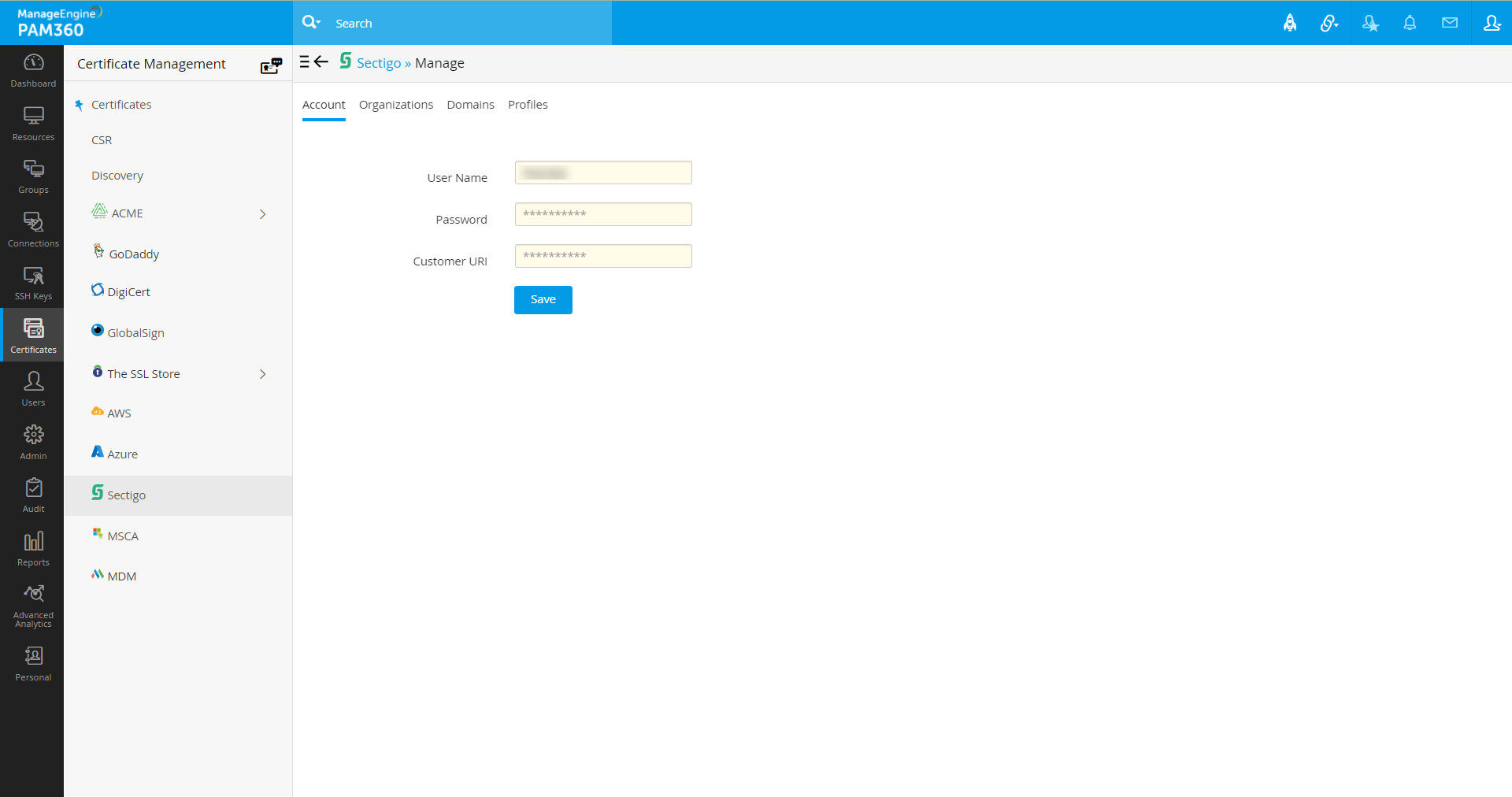Click the rocket icon in header
This screenshot has height=797, width=1512.
[1290, 23]
